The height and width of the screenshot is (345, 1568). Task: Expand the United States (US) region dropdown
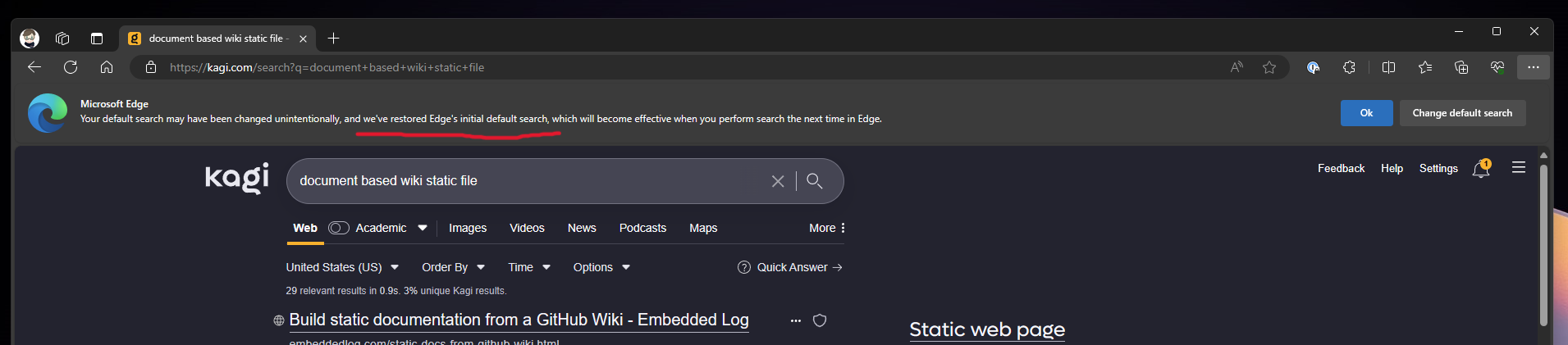click(x=342, y=267)
